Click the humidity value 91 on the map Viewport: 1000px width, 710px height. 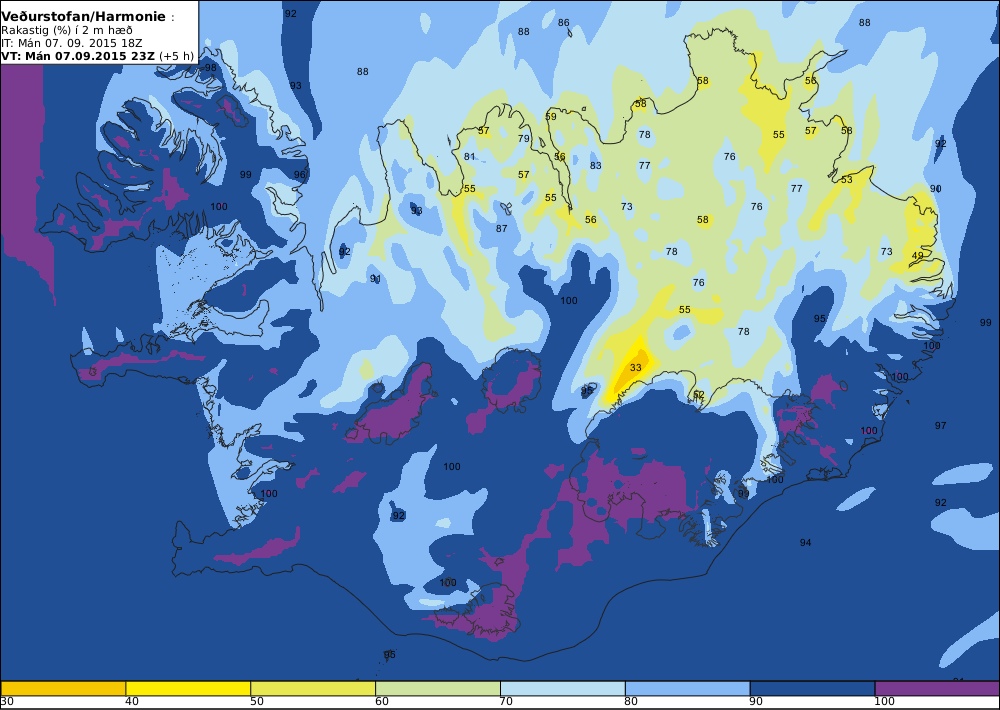(x=375, y=278)
